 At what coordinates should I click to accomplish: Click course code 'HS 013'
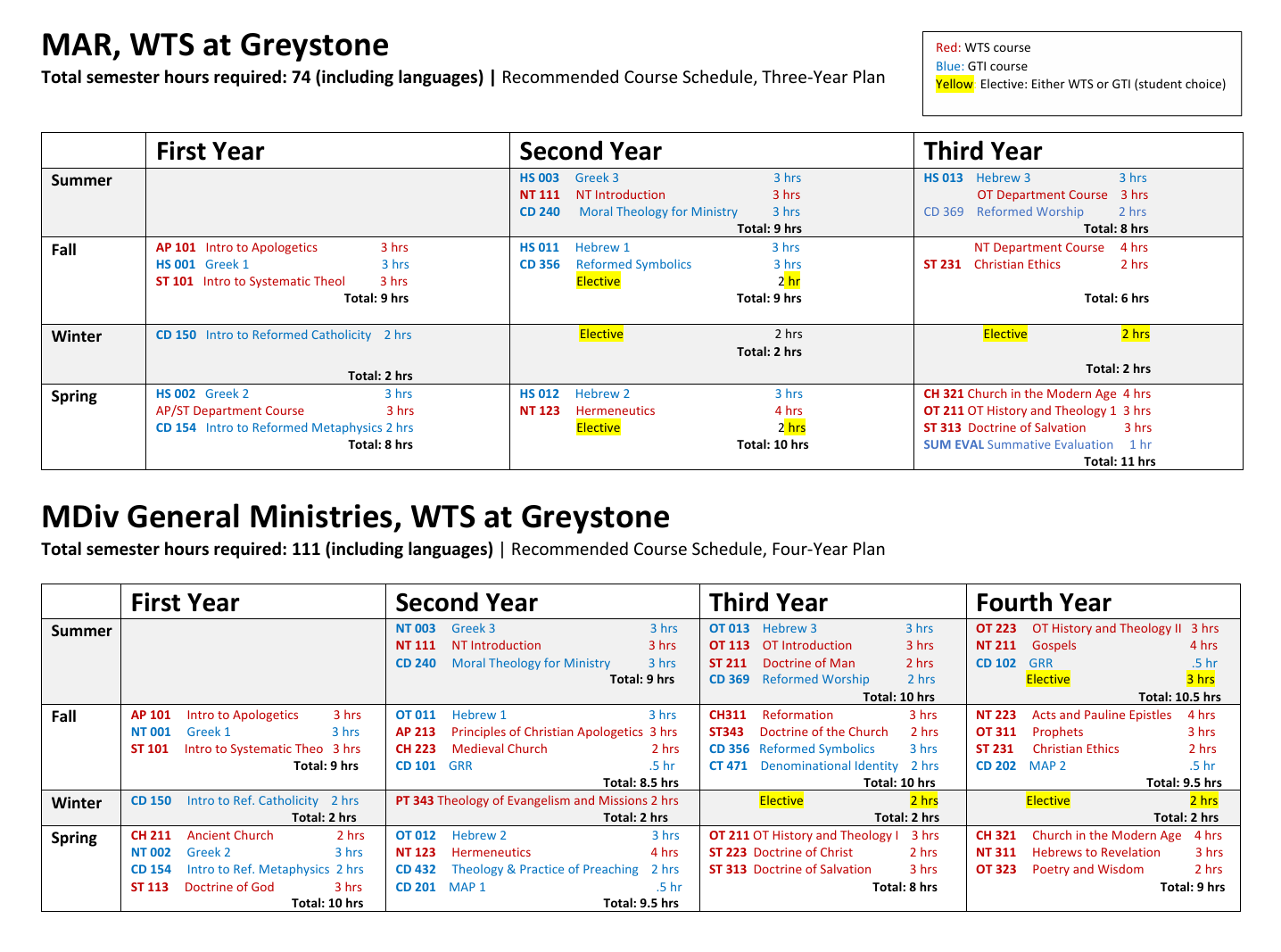point(943,178)
